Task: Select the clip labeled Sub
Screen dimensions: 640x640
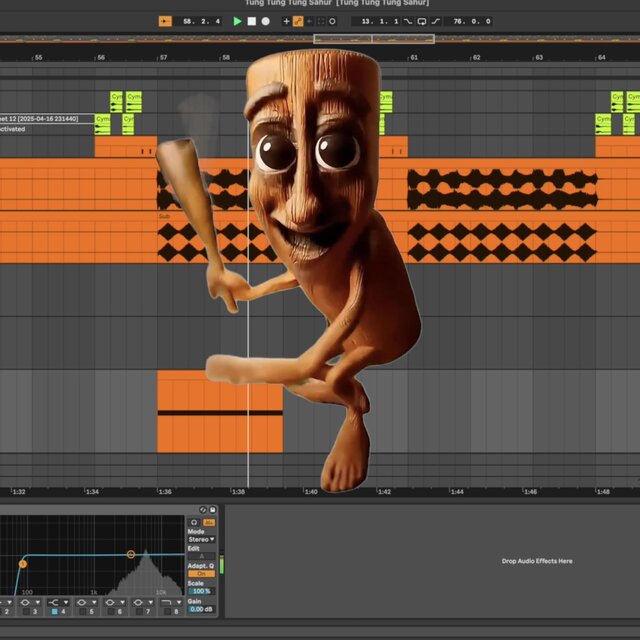Action: click(x=164, y=216)
